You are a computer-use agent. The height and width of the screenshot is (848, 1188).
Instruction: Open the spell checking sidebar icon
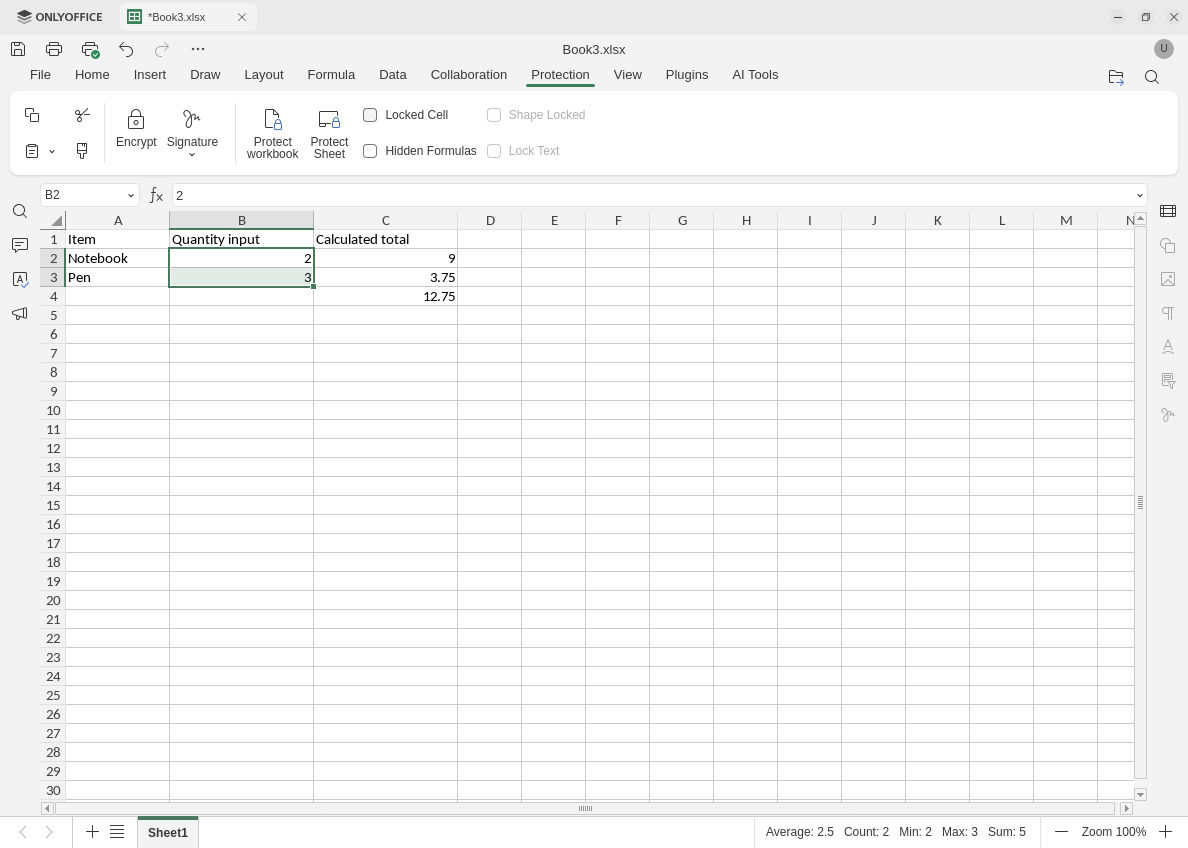20,279
